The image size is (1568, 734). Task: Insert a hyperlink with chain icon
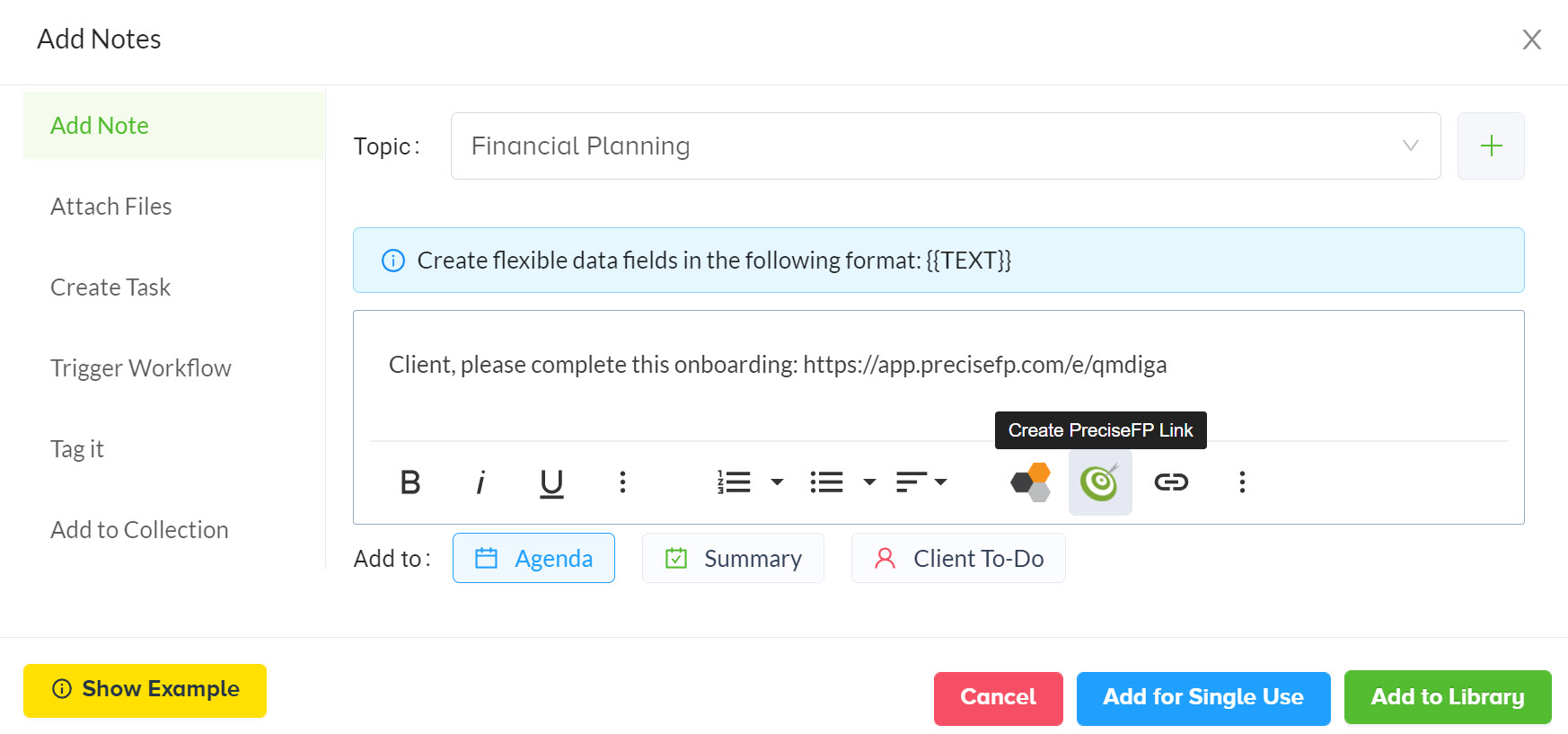[x=1171, y=482]
